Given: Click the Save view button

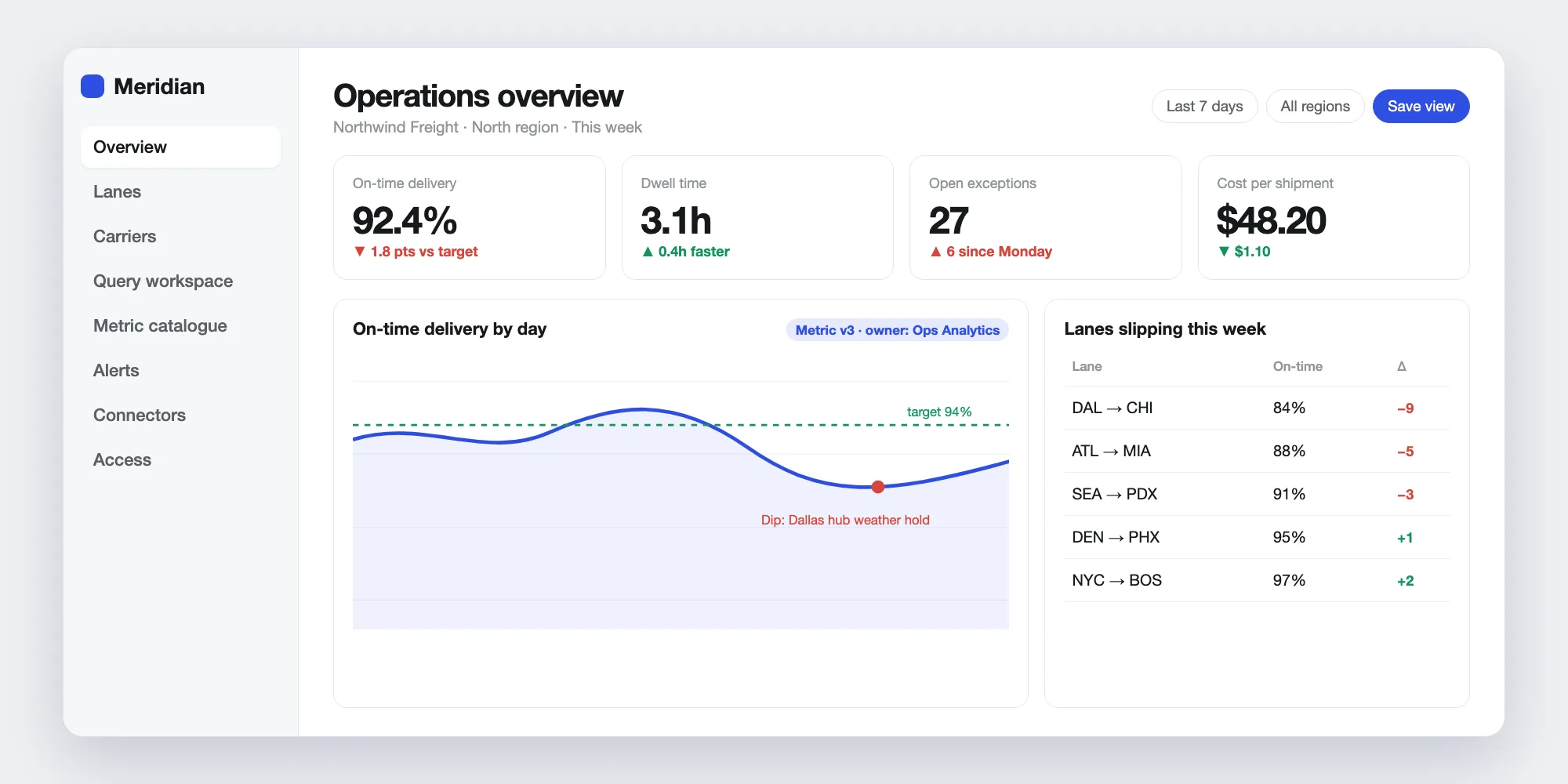Looking at the screenshot, I should point(1421,106).
